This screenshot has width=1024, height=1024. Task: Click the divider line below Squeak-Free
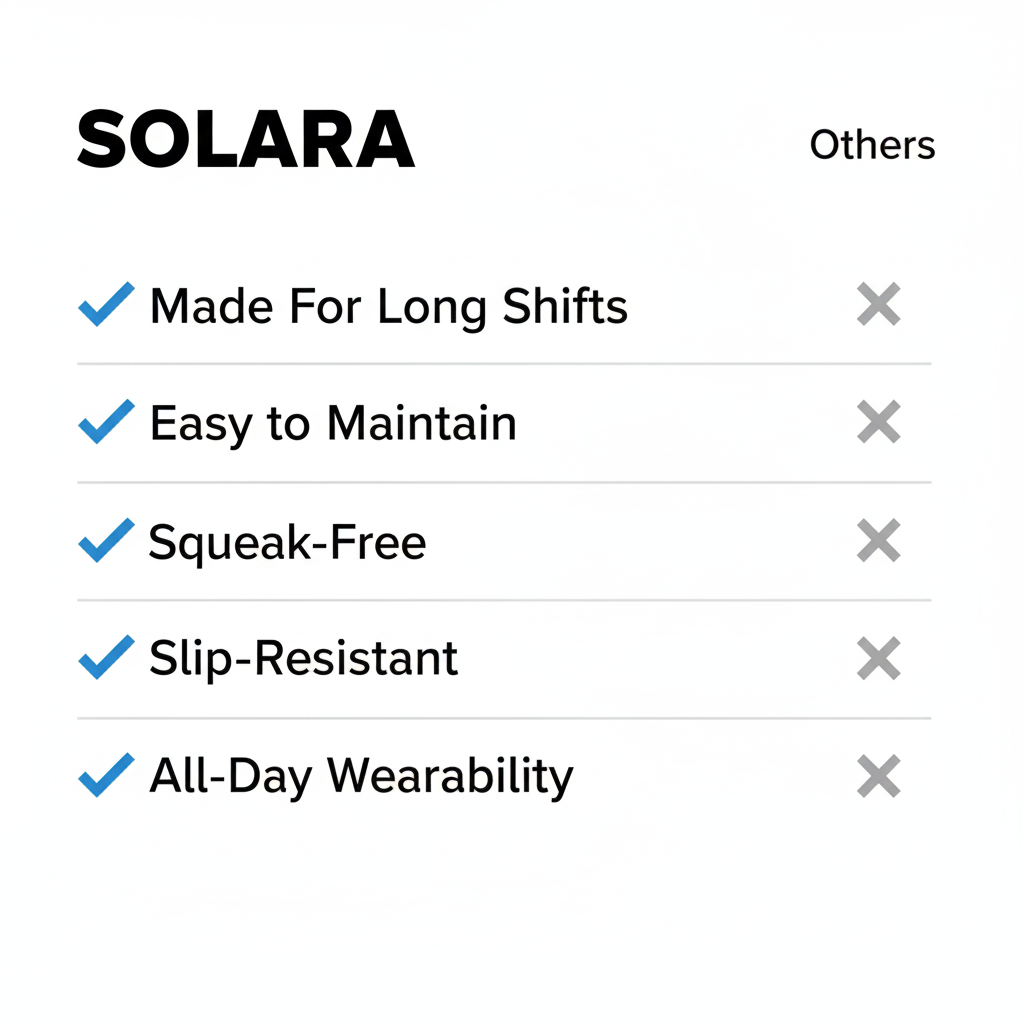[504, 601]
